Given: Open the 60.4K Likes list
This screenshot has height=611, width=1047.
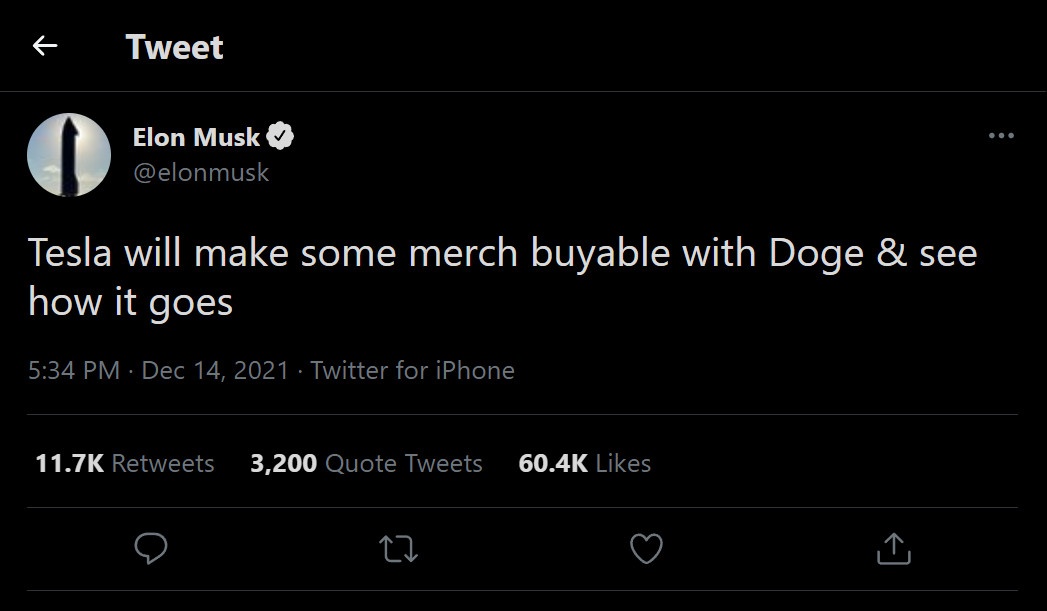Looking at the screenshot, I should (x=583, y=463).
